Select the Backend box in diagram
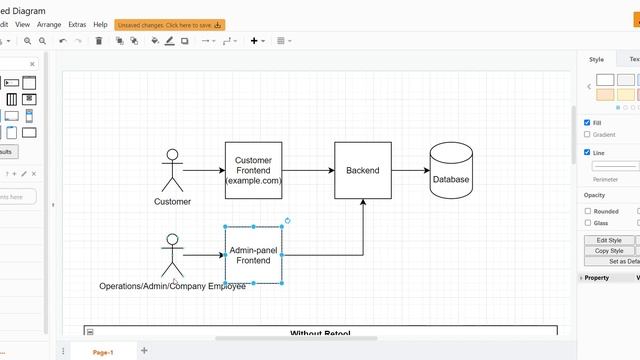The width and height of the screenshot is (640, 360). (x=363, y=170)
